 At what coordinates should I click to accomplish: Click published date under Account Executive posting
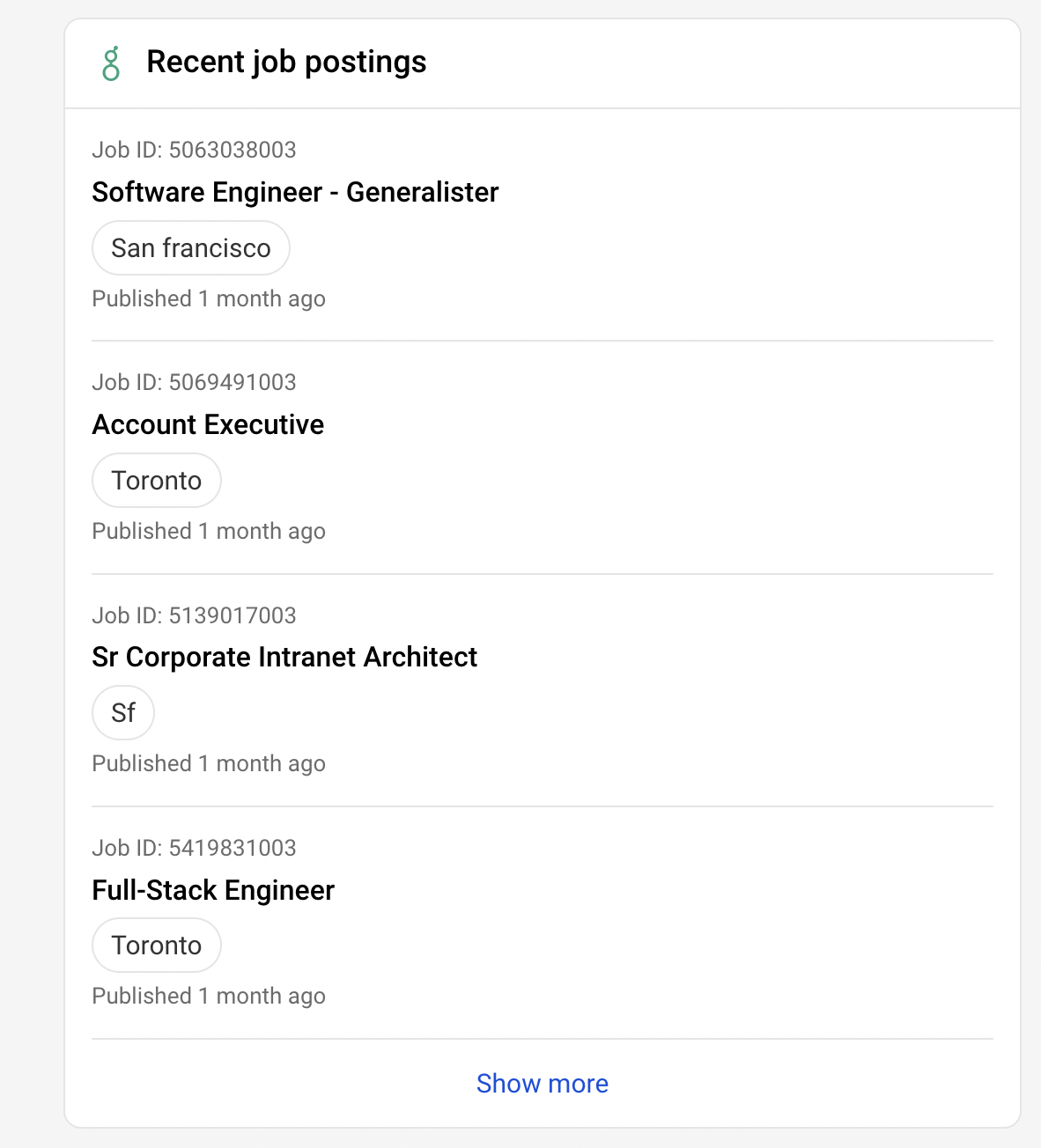pos(209,531)
